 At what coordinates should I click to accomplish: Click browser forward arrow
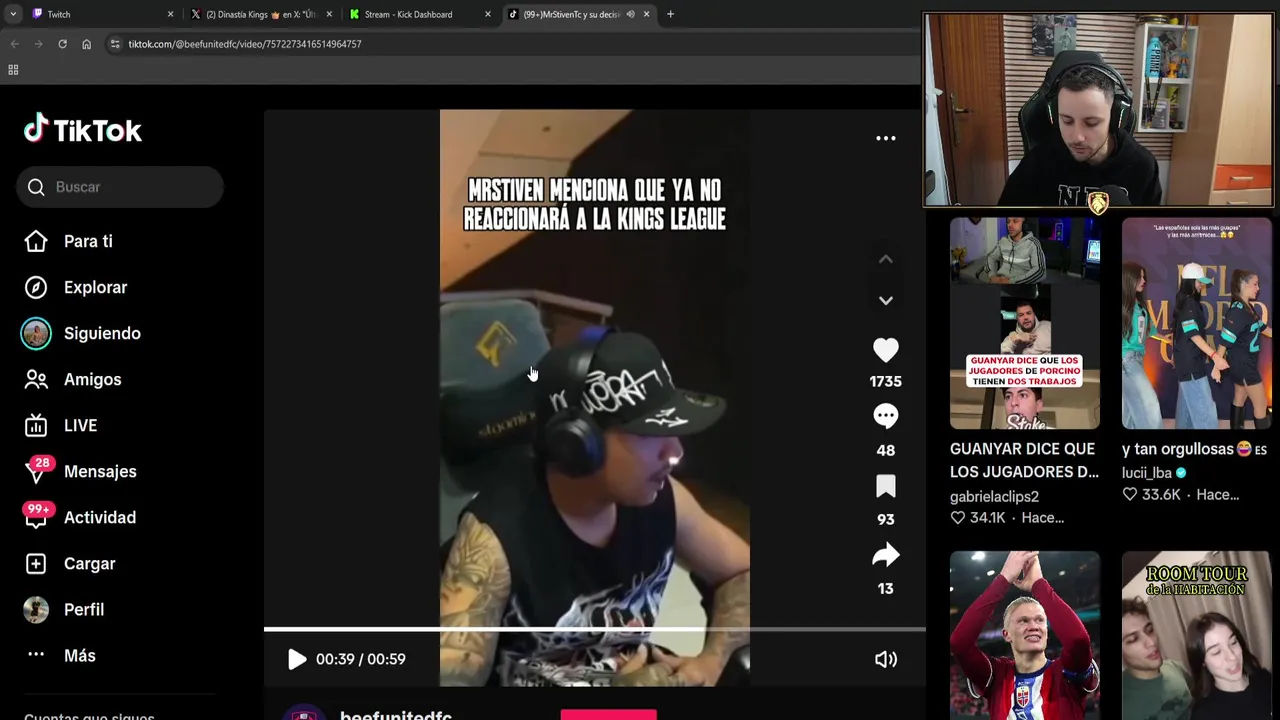pos(38,44)
